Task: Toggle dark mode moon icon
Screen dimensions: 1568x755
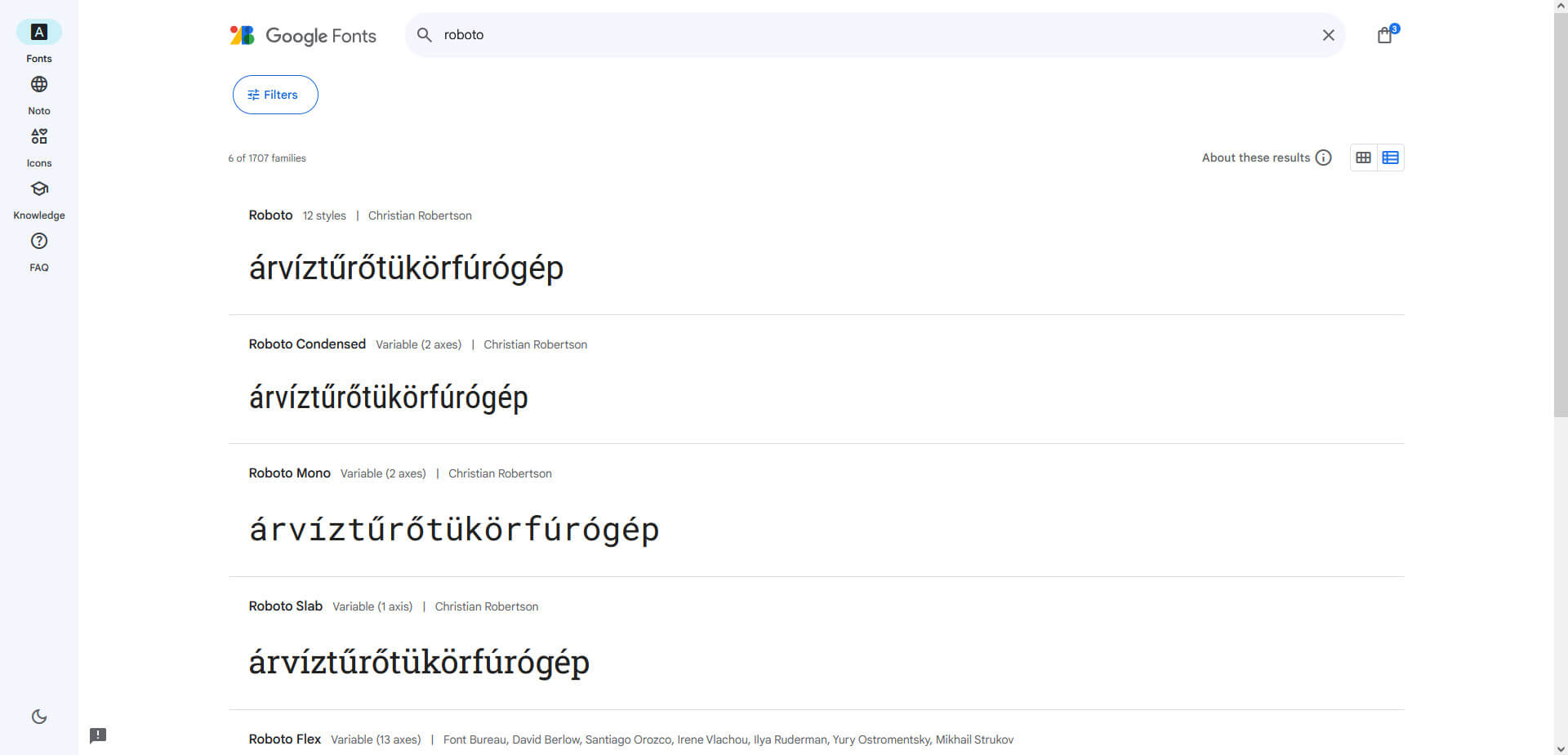Action: [x=39, y=717]
